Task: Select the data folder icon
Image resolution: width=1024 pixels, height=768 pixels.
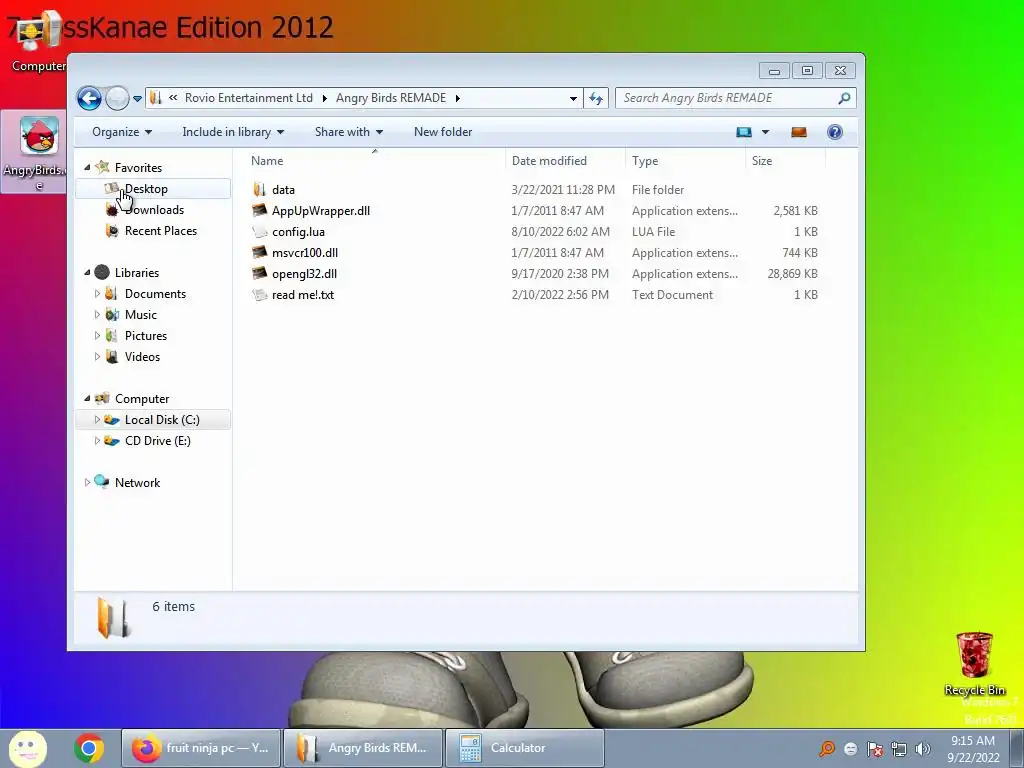Action: [x=260, y=189]
